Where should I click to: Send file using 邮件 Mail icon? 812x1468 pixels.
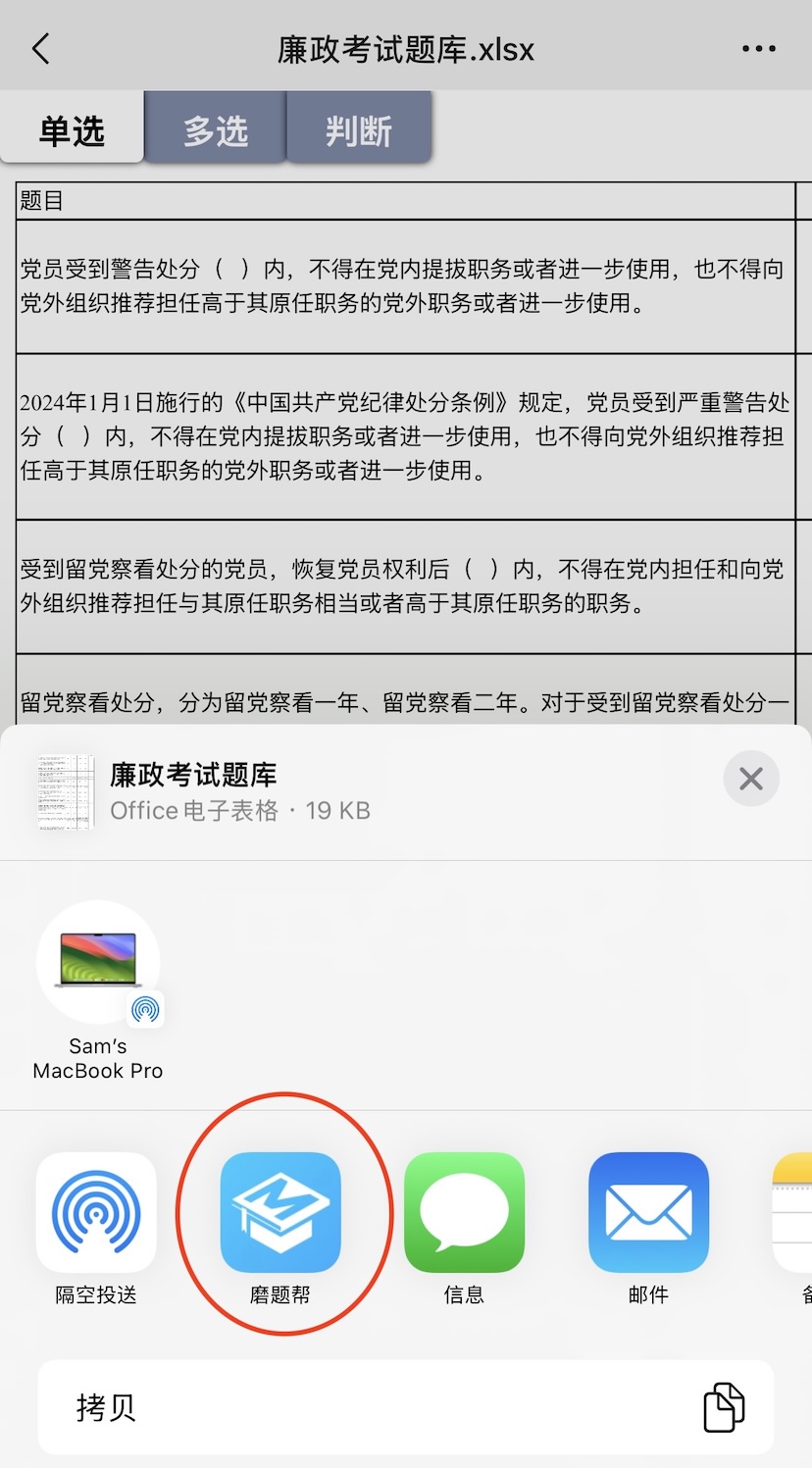648,1212
